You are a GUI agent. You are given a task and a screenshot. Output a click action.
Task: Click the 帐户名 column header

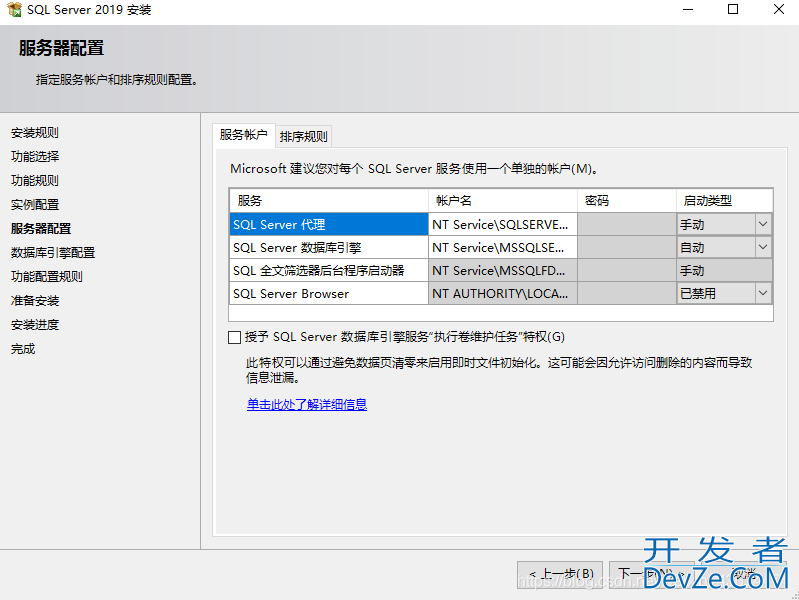click(502, 200)
